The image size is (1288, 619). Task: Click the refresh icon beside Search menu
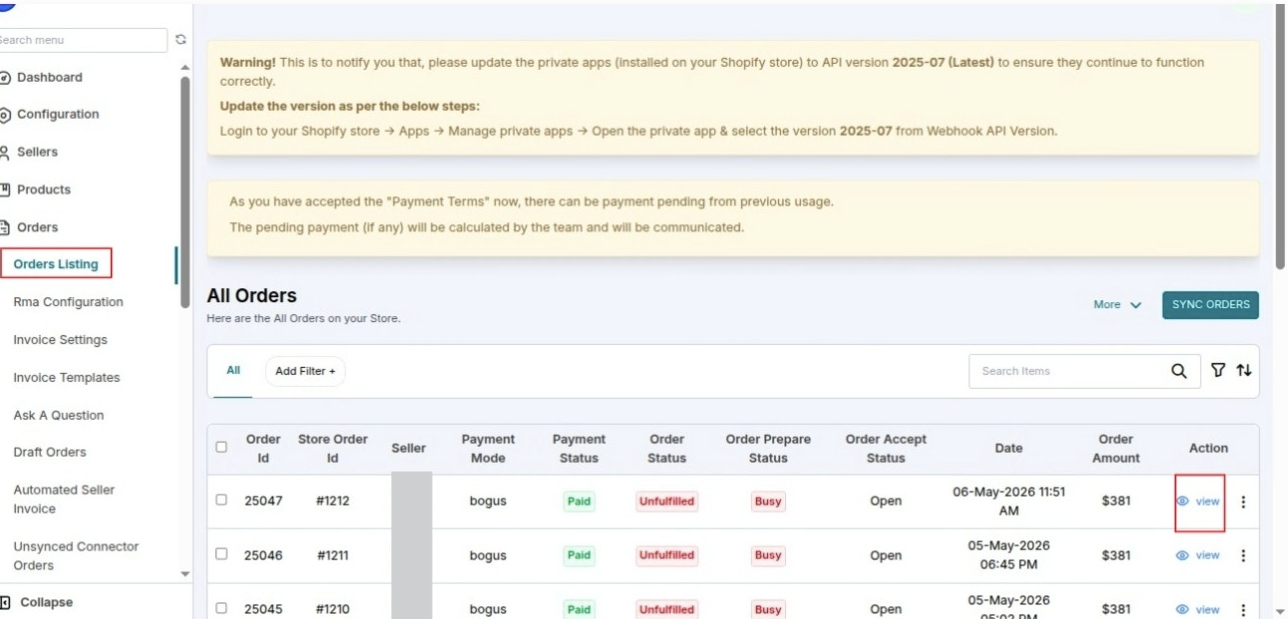181,40
